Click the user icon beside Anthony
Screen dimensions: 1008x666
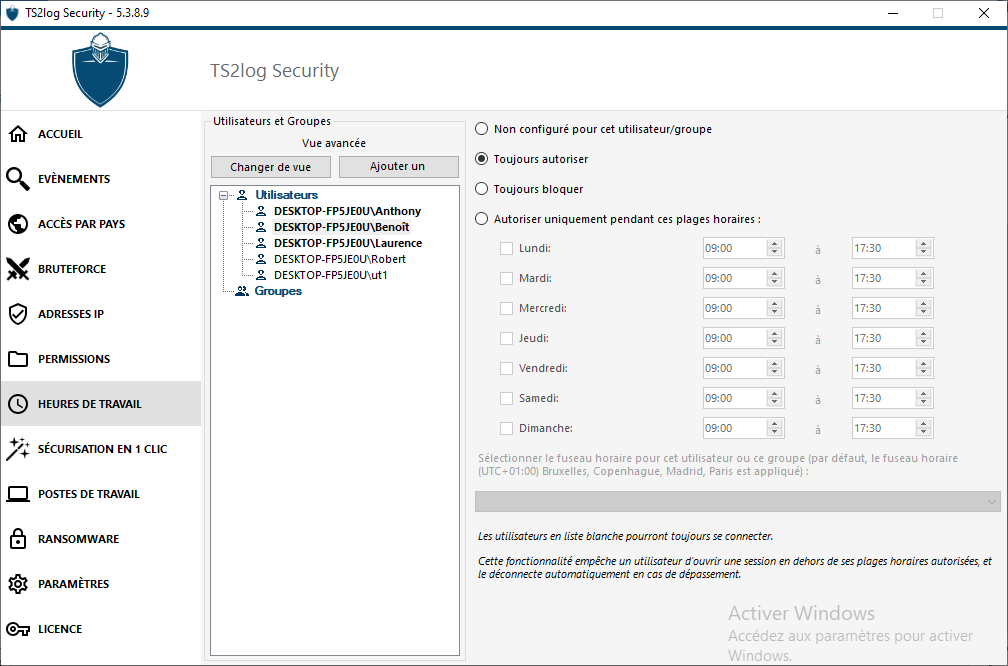pos(261,211)
